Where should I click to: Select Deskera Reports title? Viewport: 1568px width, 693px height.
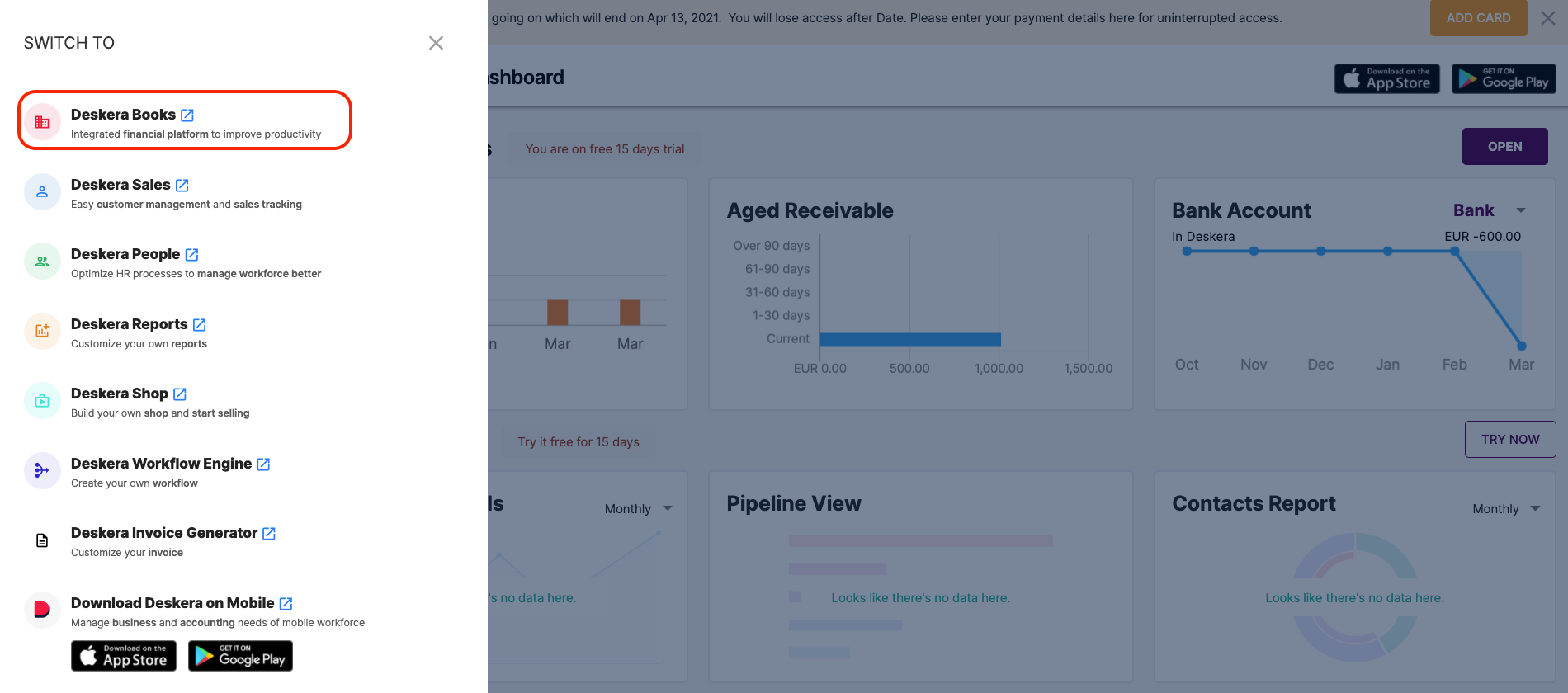click(130, 324)
